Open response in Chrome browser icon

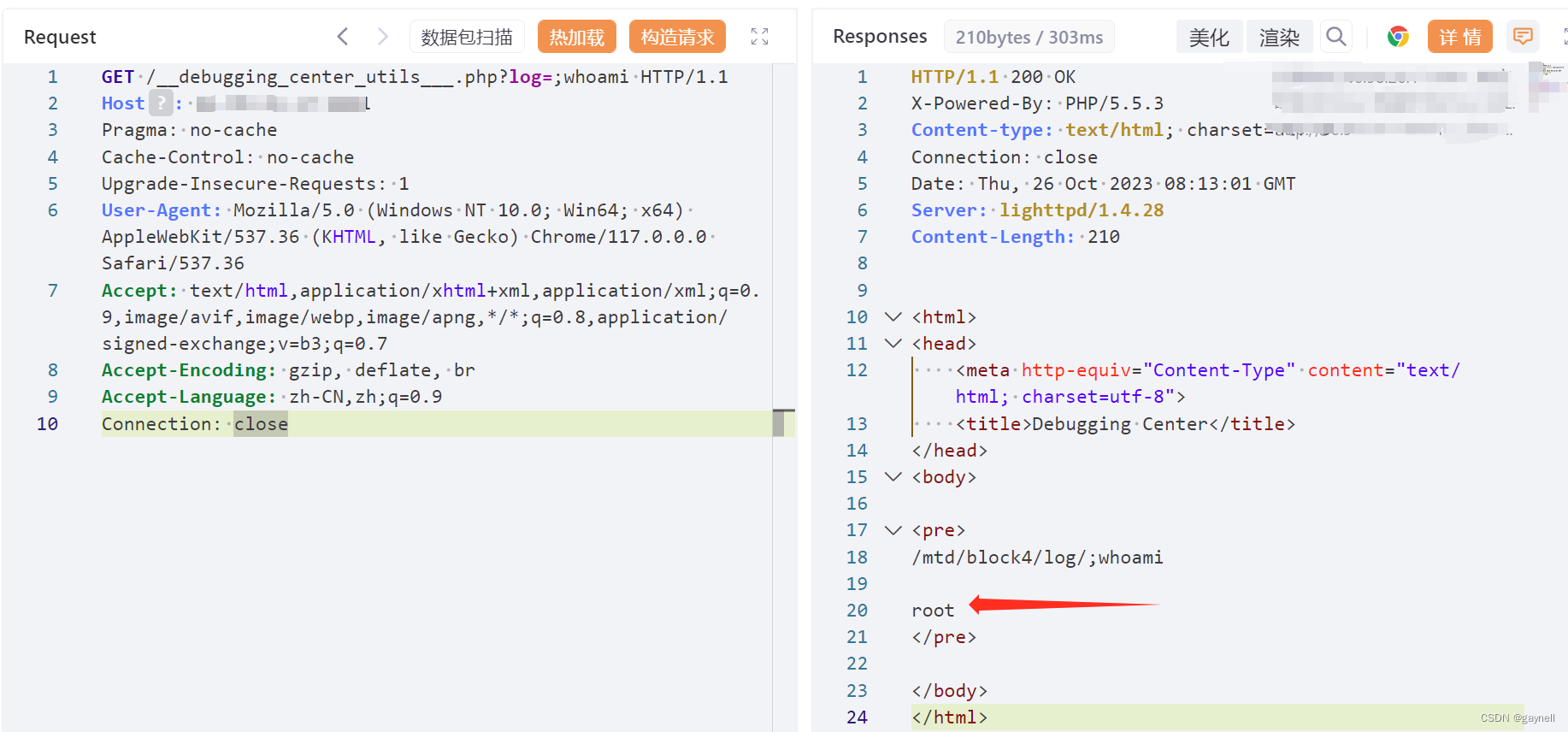[x=1398, y=37]
